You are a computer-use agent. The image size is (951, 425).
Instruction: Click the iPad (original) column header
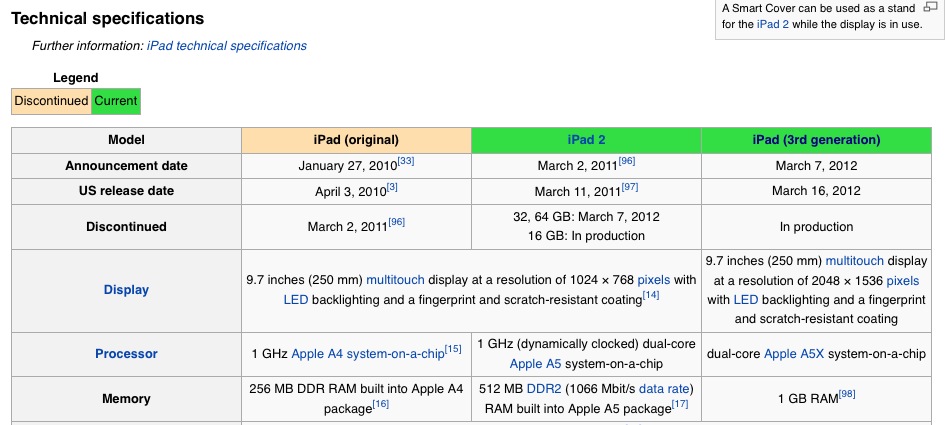(356, 140)
